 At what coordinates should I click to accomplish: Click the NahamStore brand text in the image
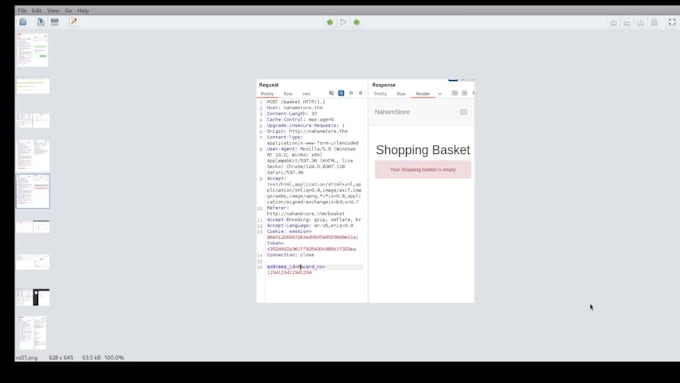392,112
